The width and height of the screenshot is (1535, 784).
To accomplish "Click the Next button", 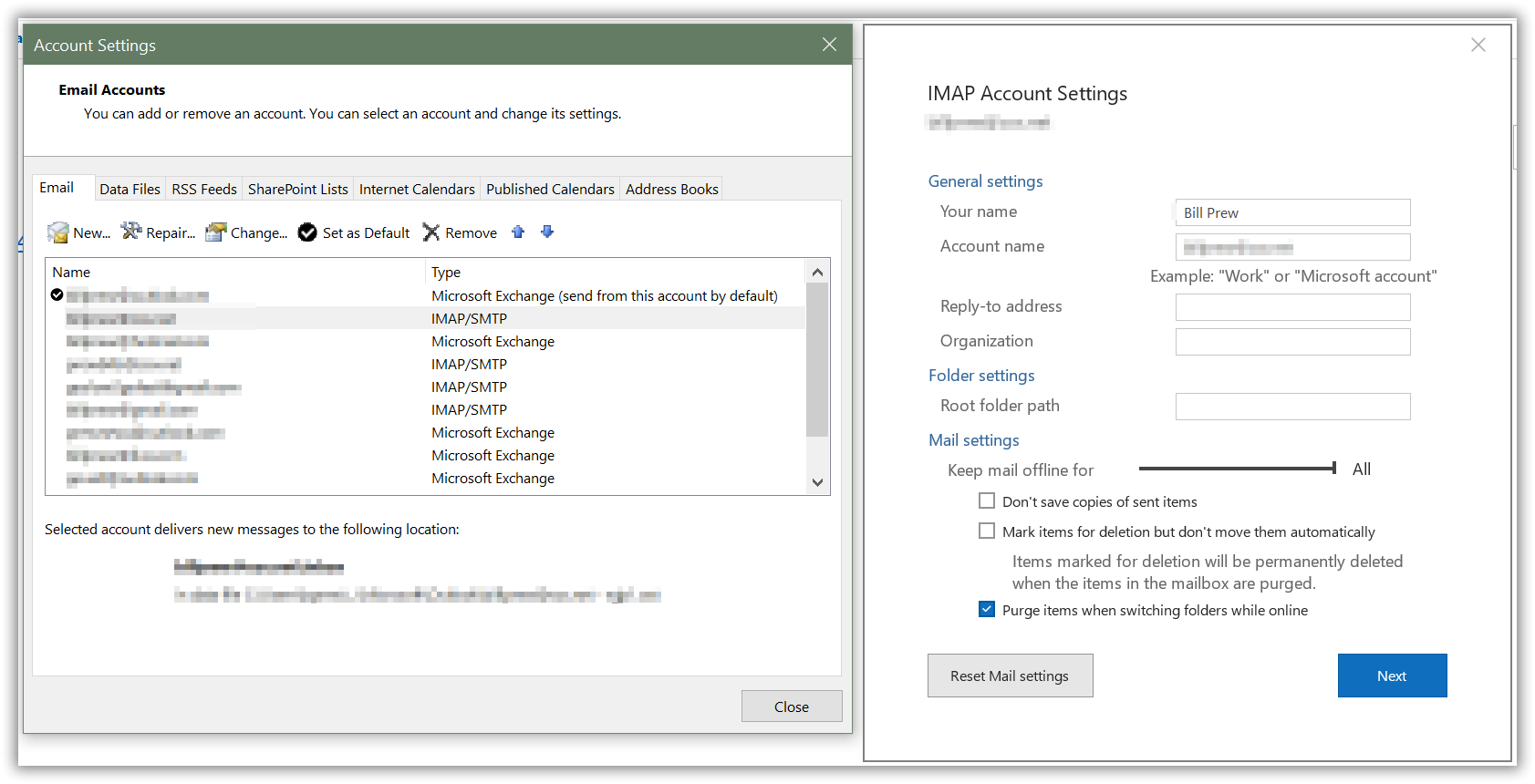I will pos(1392,676).
